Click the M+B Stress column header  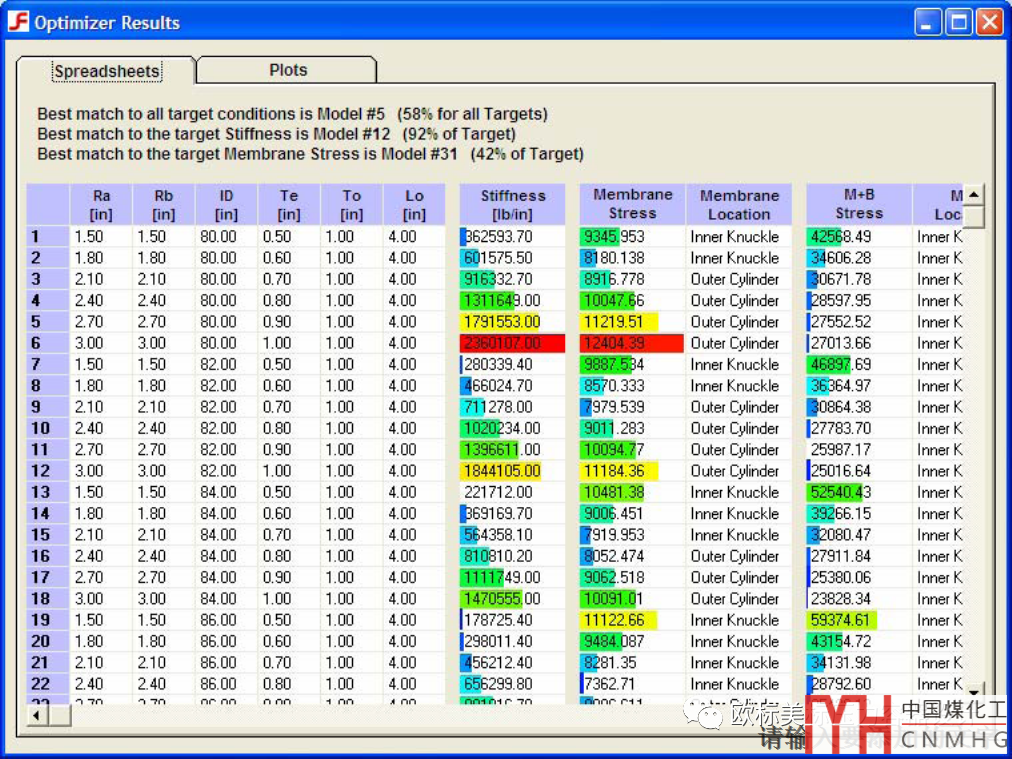(859, 204)
